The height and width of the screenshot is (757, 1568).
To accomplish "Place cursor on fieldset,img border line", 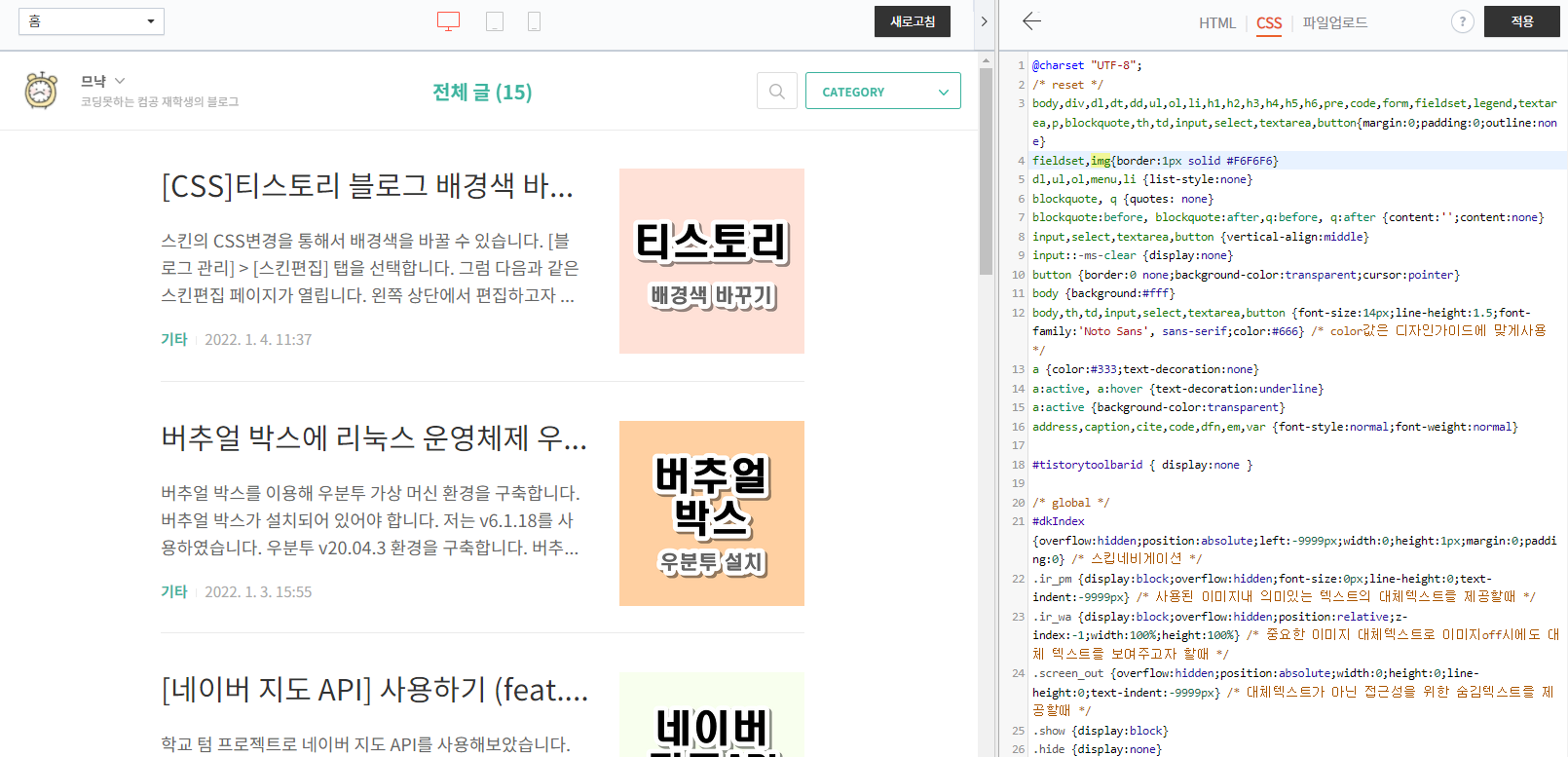I will tap(1155, 161).
